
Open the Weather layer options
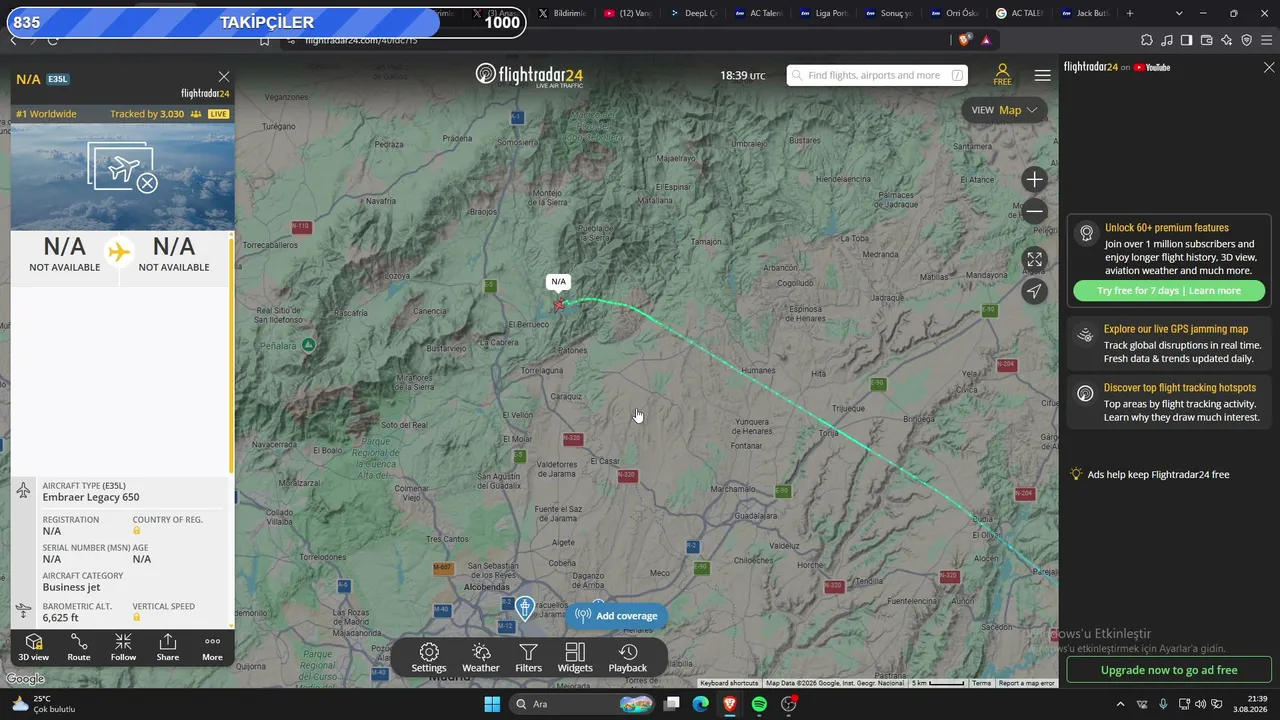click(481, 658)
